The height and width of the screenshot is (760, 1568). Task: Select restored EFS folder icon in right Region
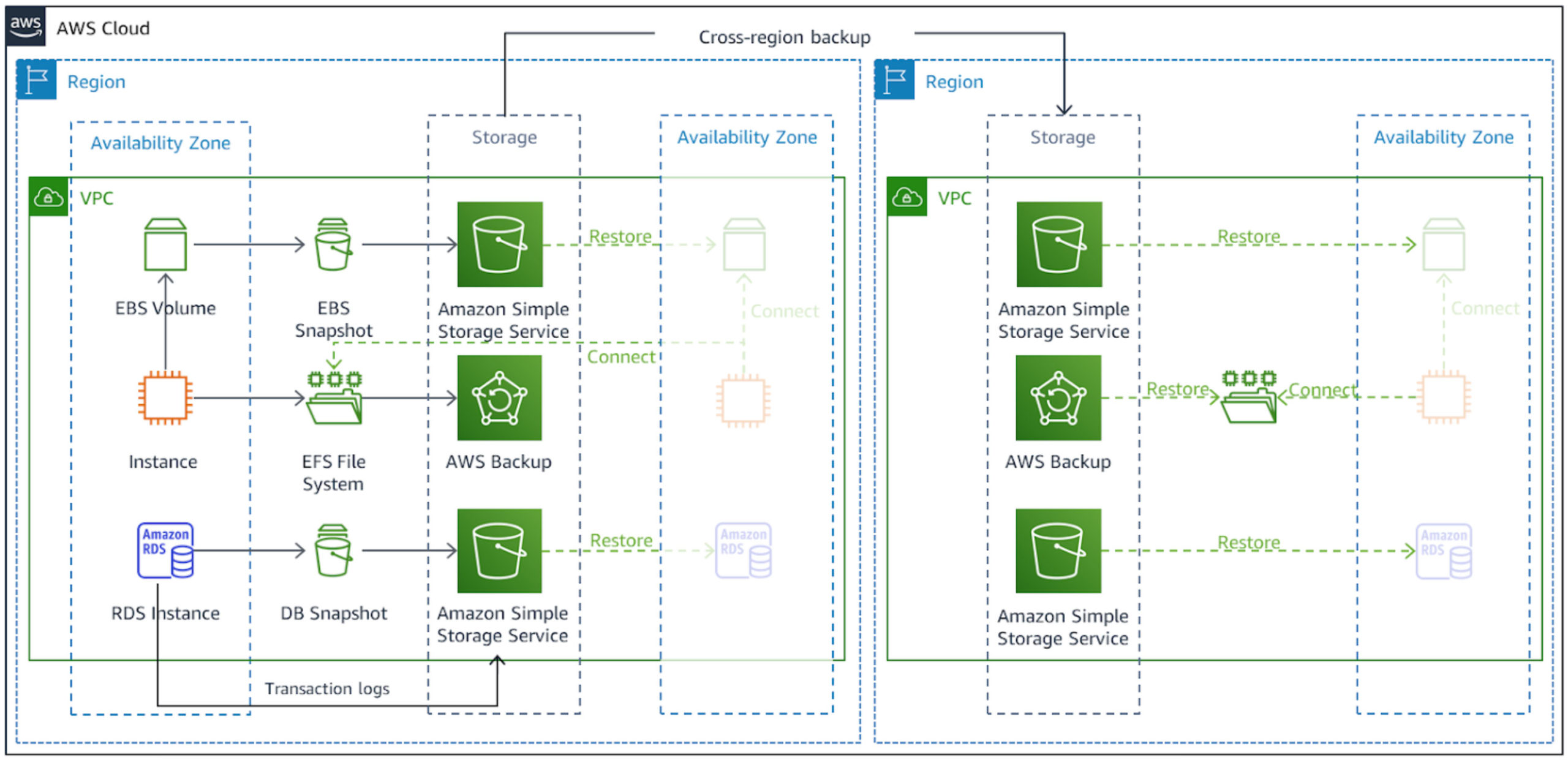[x=1249, y=396]
